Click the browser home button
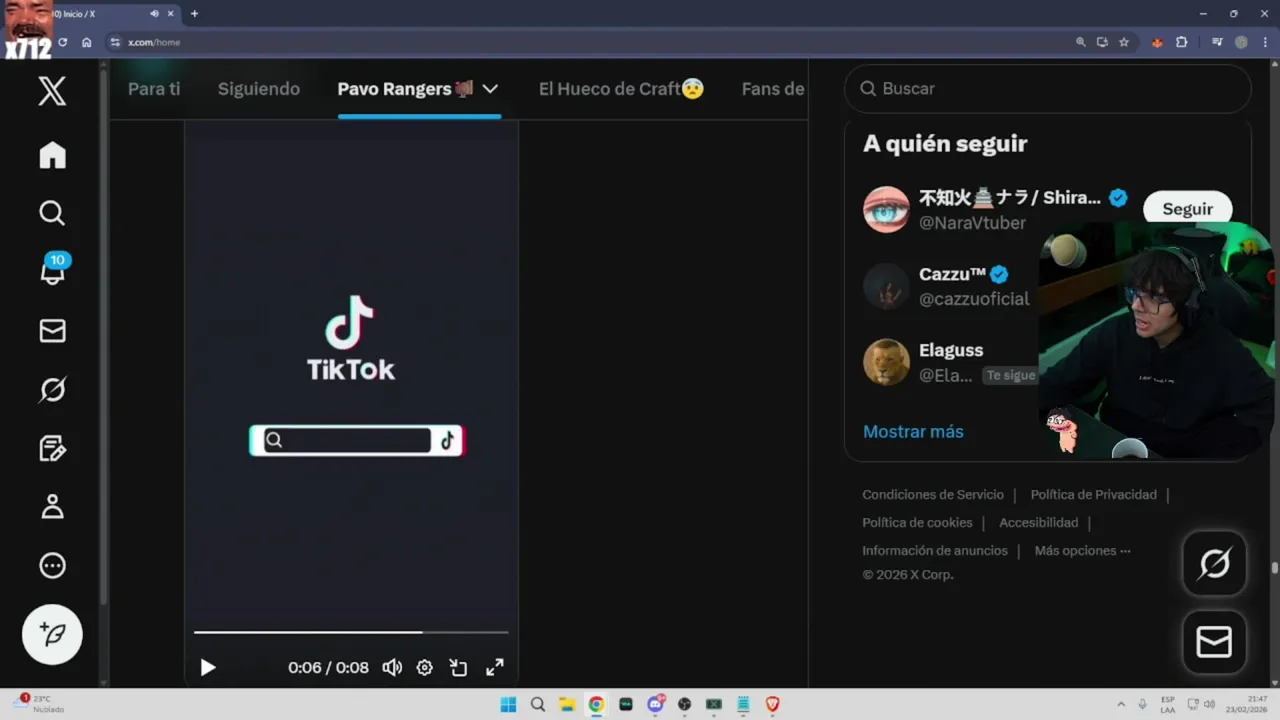The image size is (1280, 720). tap(87, 42)
